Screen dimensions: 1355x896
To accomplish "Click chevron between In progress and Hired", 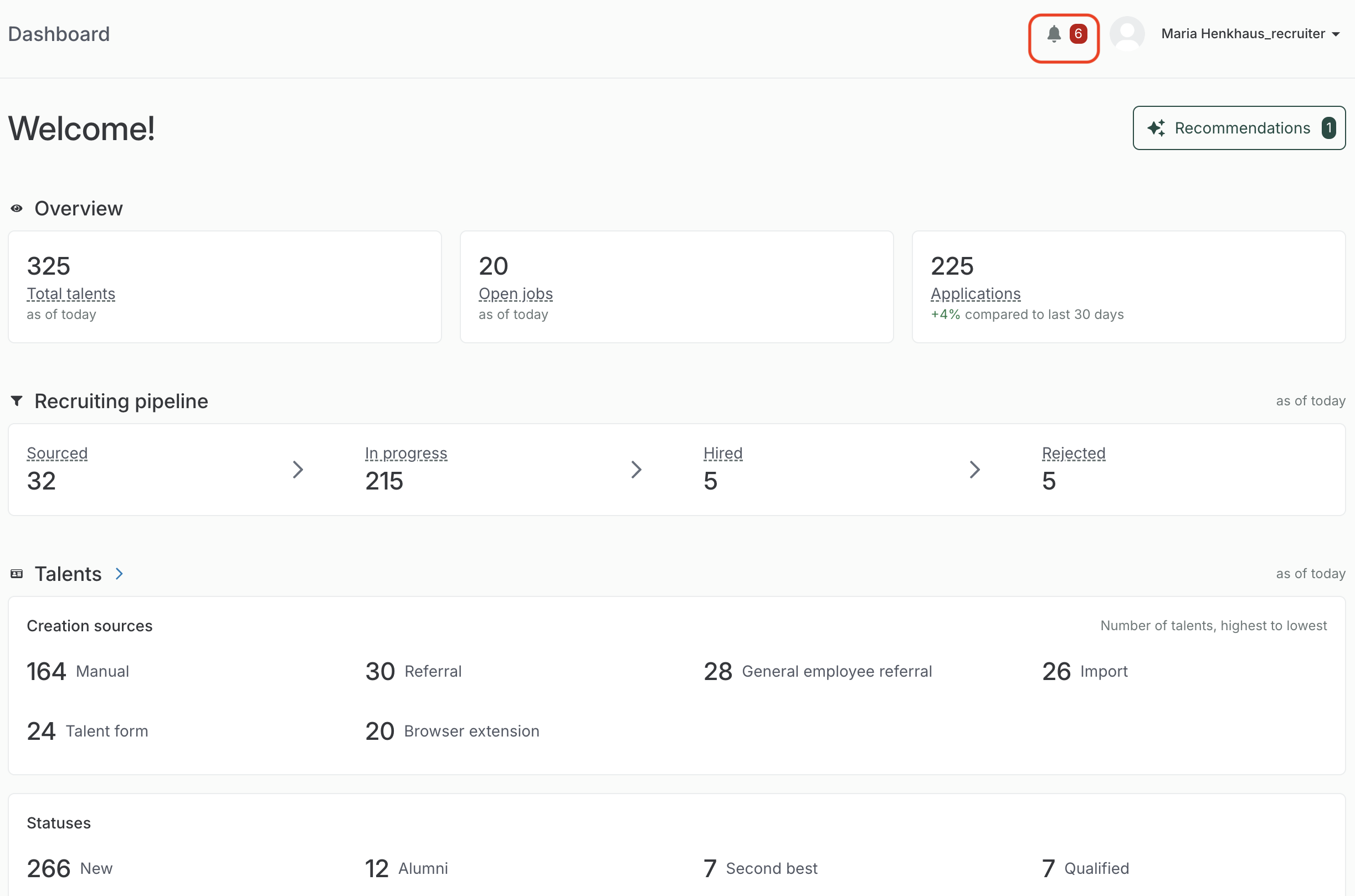I will coord(636,470).
